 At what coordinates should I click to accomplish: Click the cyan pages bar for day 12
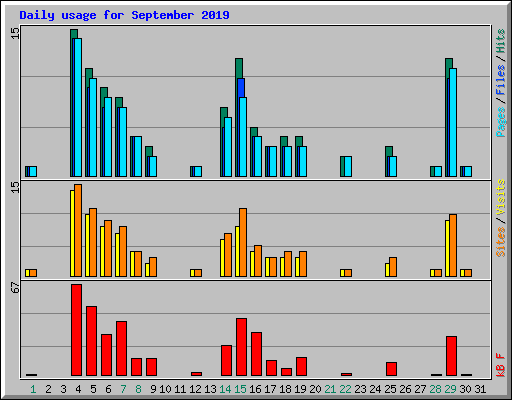point(198,171)
